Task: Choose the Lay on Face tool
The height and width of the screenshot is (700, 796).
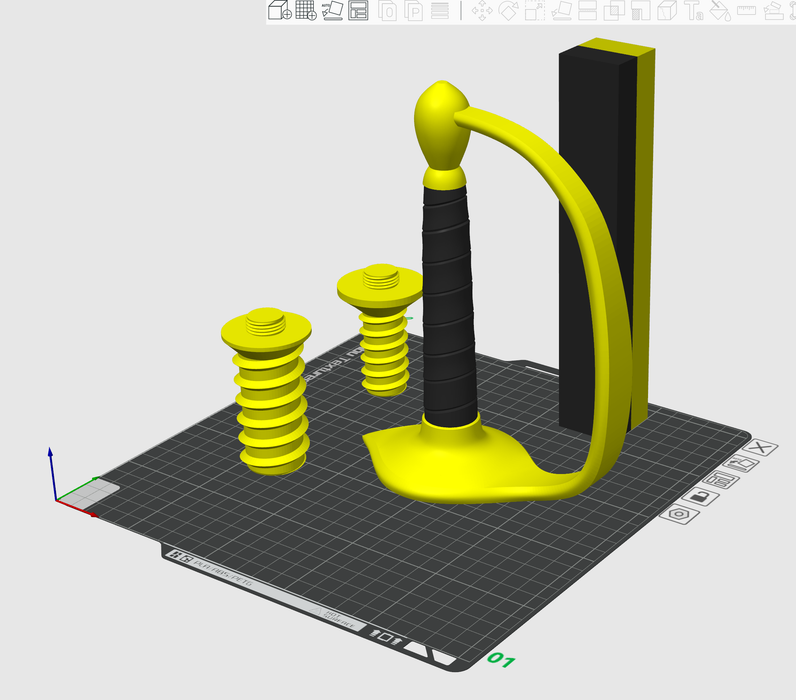Action: point(561,11)
